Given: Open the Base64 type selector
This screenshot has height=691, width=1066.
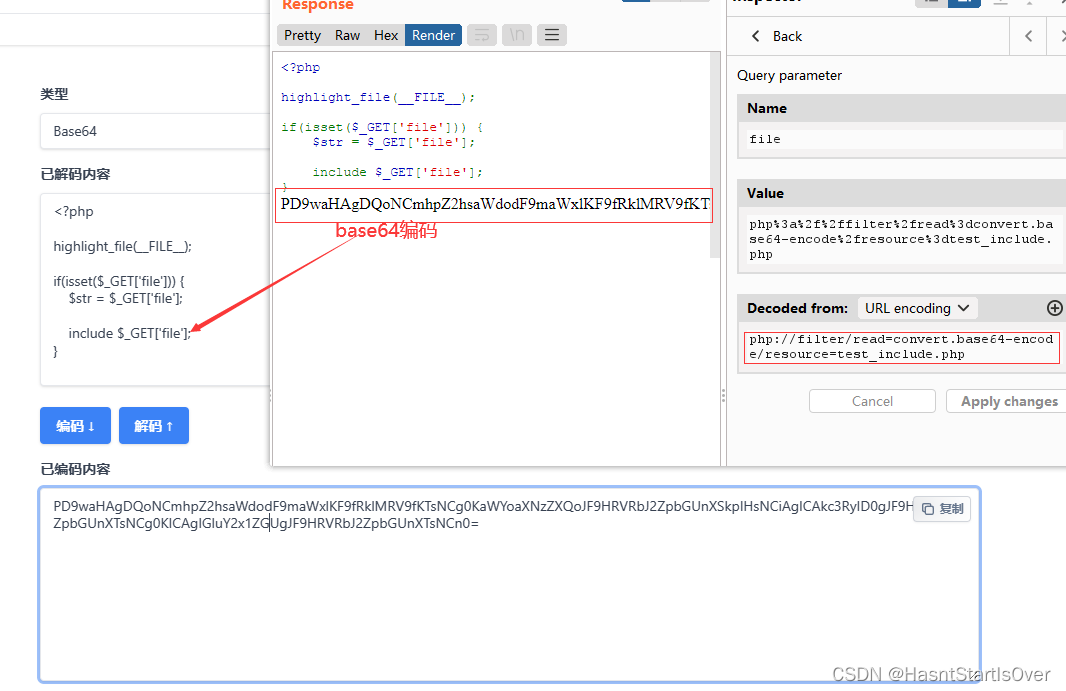Looking at the screenshot, I should coord(155,131).
